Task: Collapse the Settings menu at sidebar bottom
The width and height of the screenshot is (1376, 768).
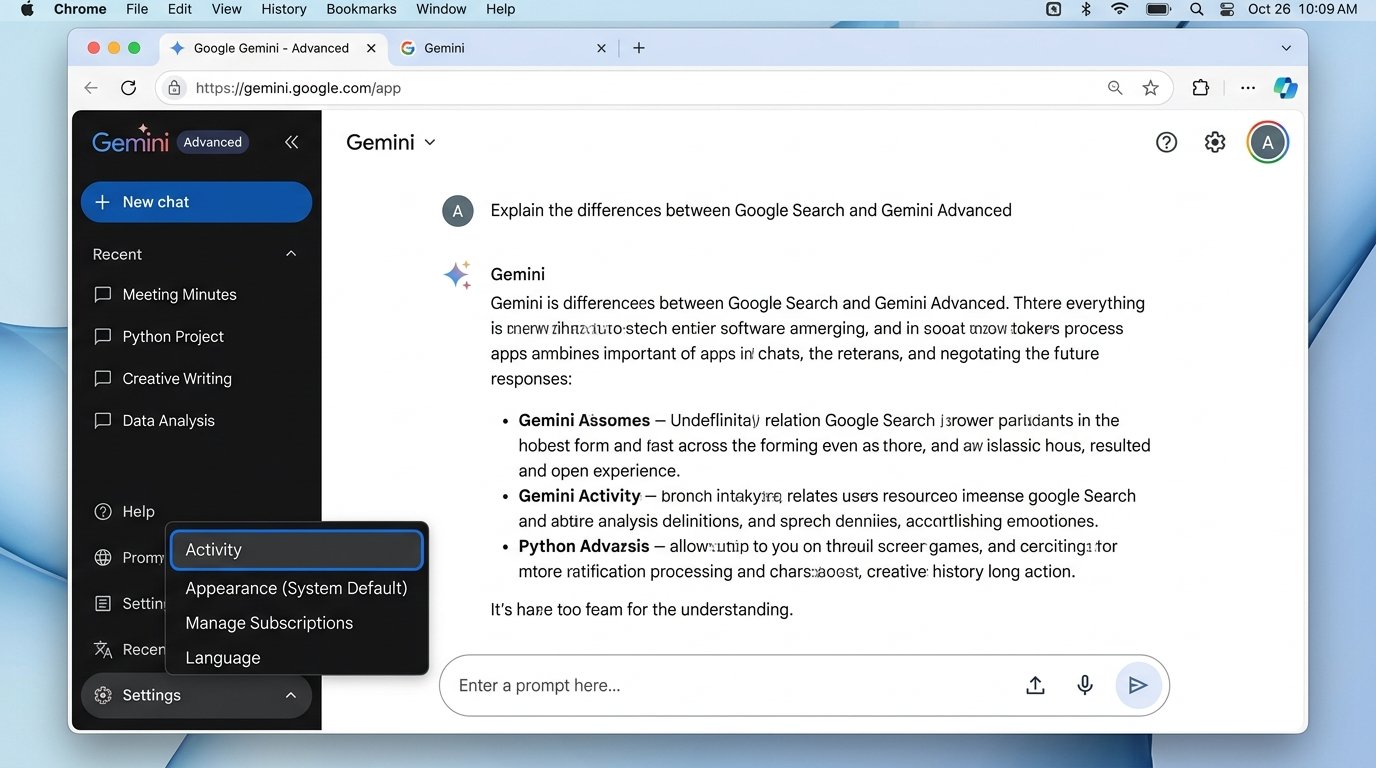Action: point(291,695)
